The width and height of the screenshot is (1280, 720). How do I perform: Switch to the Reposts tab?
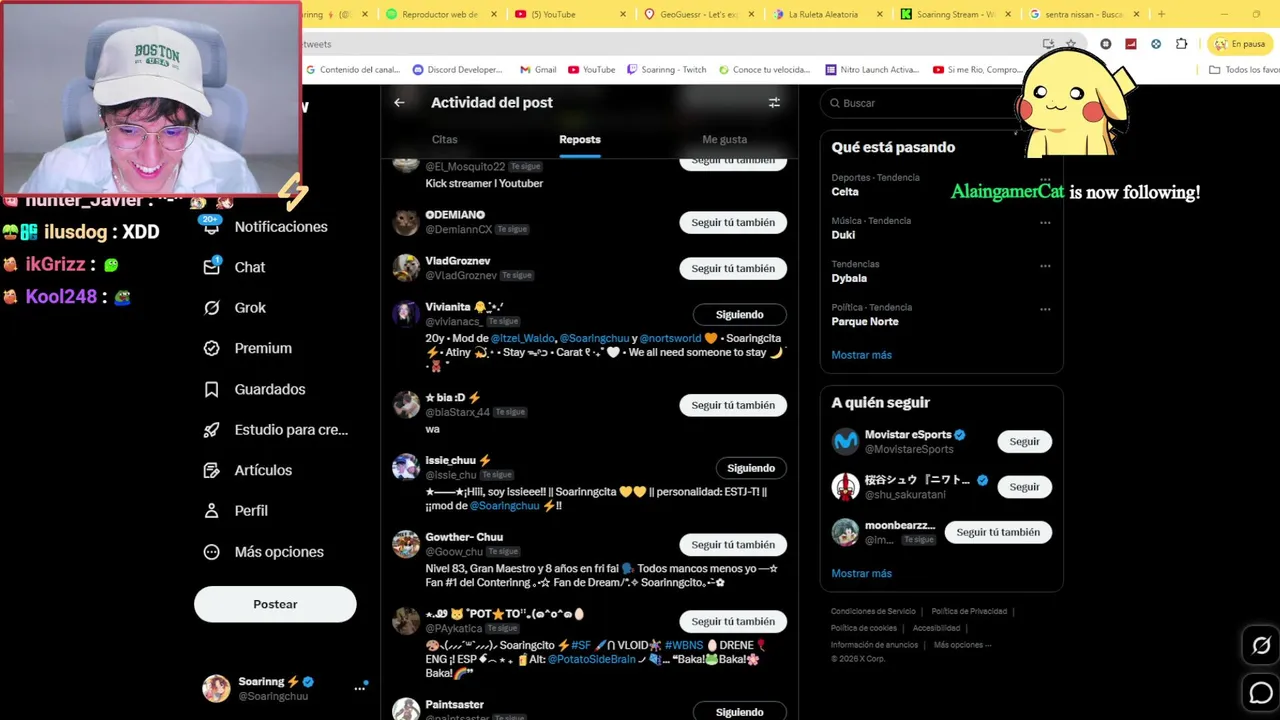click(x=580, y=140)
